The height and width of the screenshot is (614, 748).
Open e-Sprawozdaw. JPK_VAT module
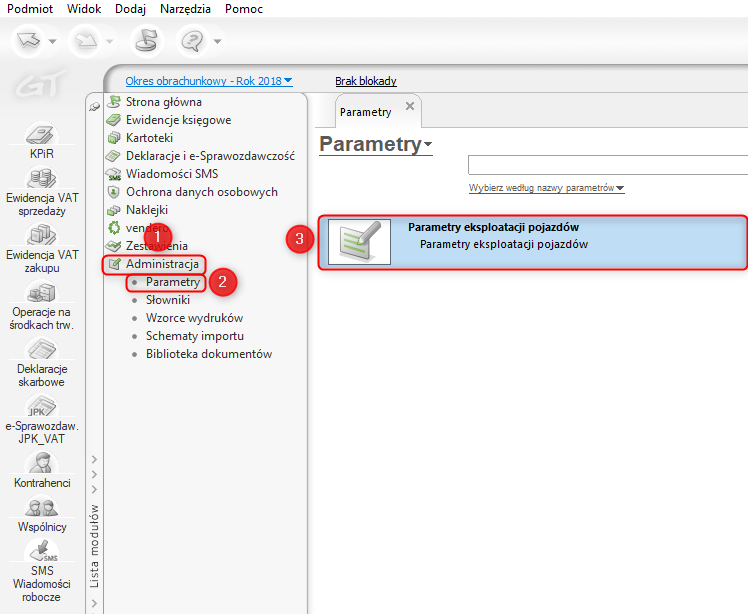(x=42, y=419)
